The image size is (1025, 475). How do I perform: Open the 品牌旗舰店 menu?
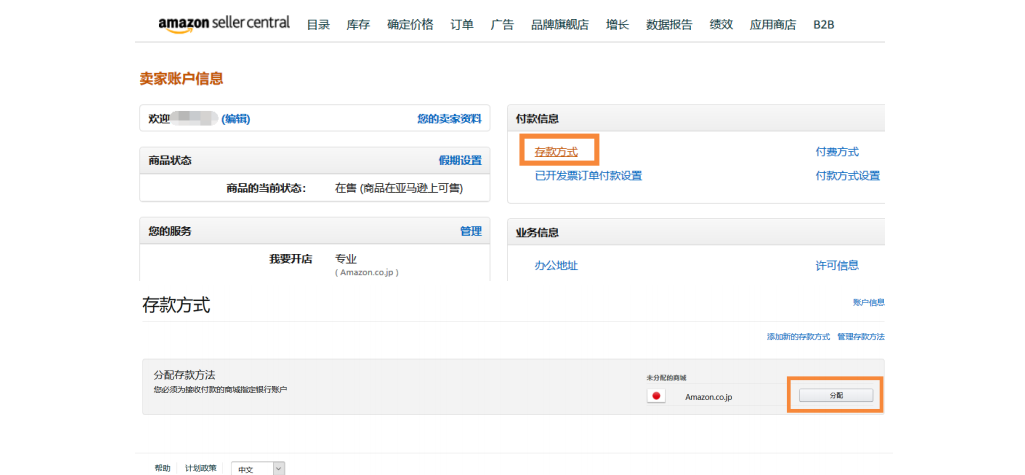(x=560, y=25)
